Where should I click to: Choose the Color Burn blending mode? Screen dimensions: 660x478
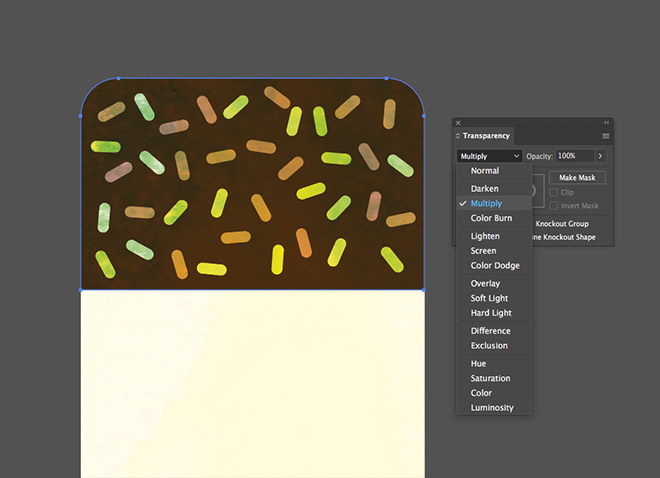point(491,218)
